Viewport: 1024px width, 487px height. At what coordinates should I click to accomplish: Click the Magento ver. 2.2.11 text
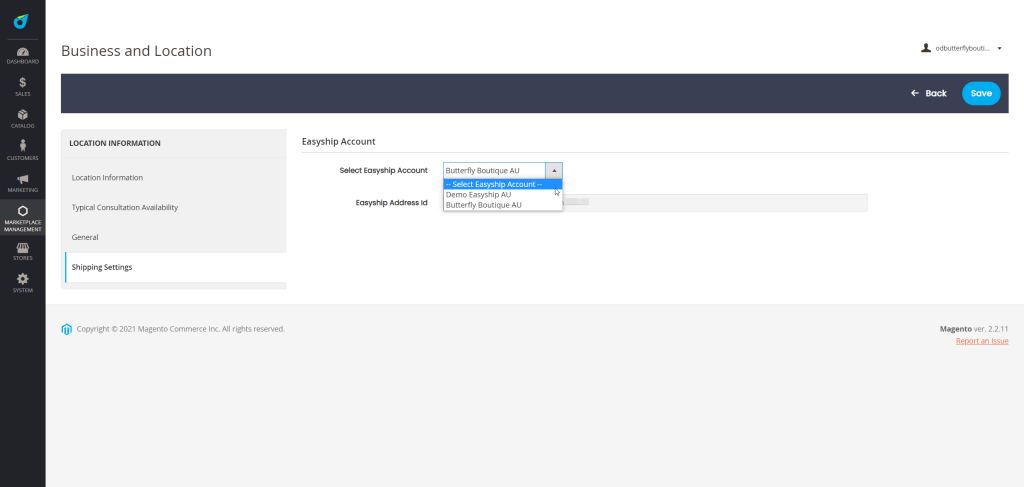(974, 329)
